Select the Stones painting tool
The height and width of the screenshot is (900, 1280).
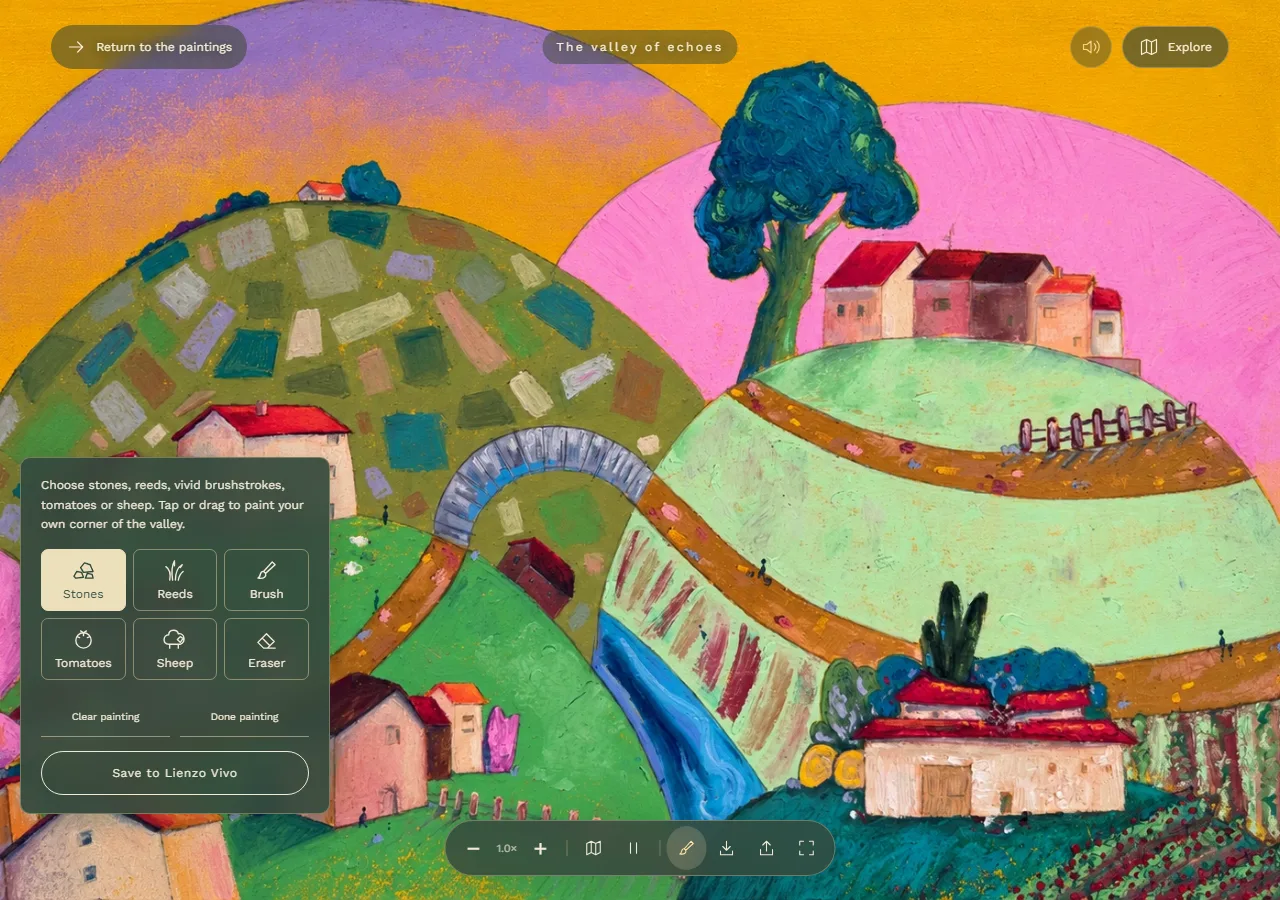point(83,580)
